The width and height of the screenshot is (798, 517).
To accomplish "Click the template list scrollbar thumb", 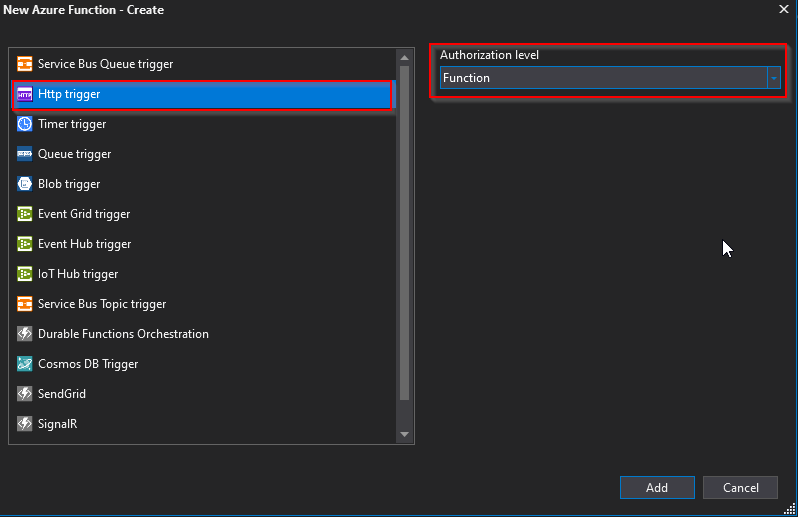I will tap(405, 233).
